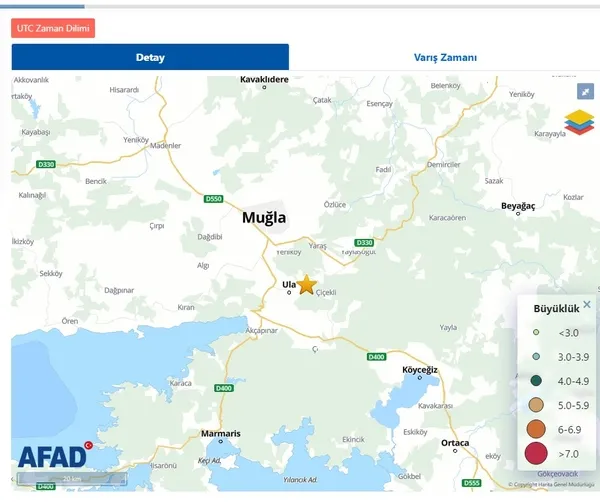The height and width of the screenshot is (502, 600).
Task: Click the earthquake epicenter star marker
Action: click(307, 285)
